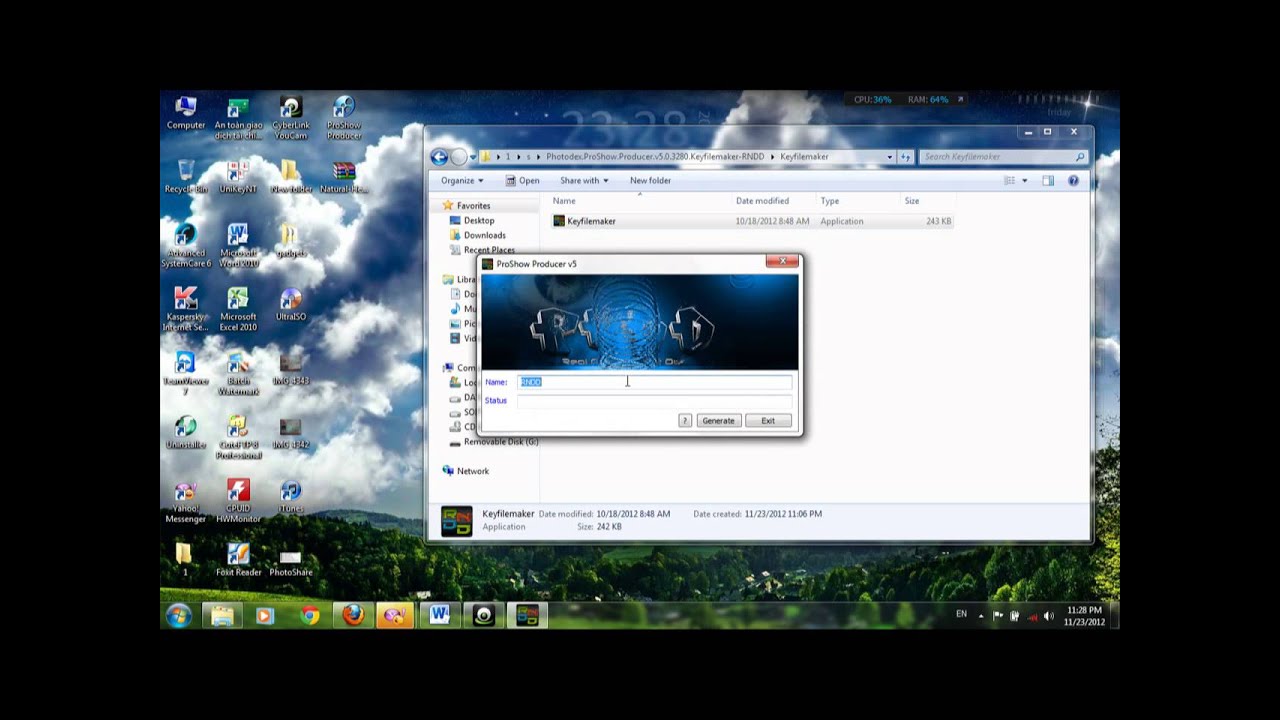Switch to Firefox in the taskbar
1280x720 pixels.
[353, 615]
